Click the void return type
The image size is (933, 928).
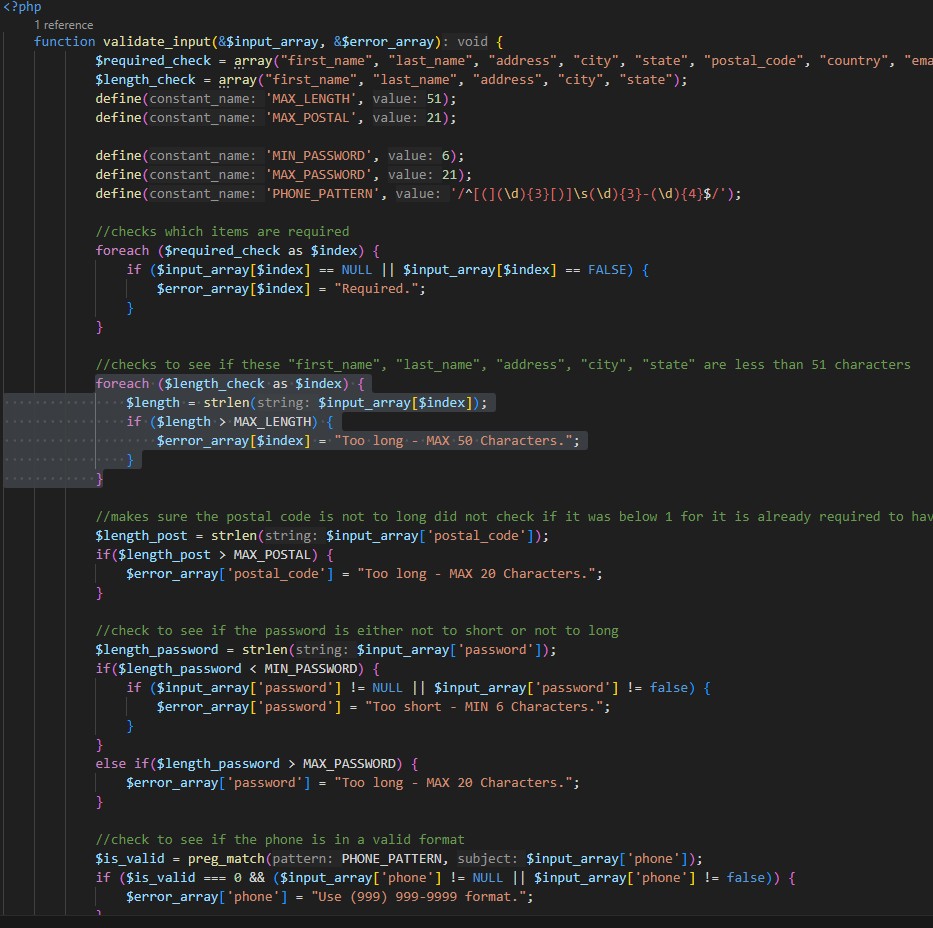pos(472,42)
